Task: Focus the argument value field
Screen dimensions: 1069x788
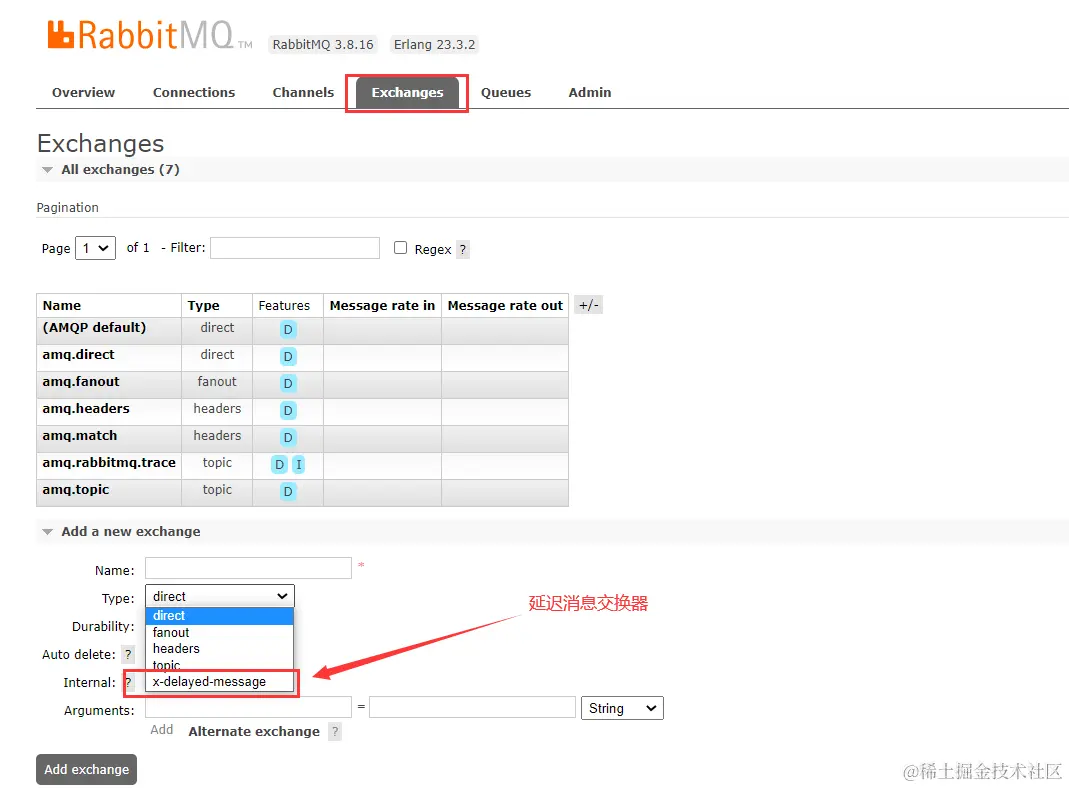Action: tap(472, 708)
